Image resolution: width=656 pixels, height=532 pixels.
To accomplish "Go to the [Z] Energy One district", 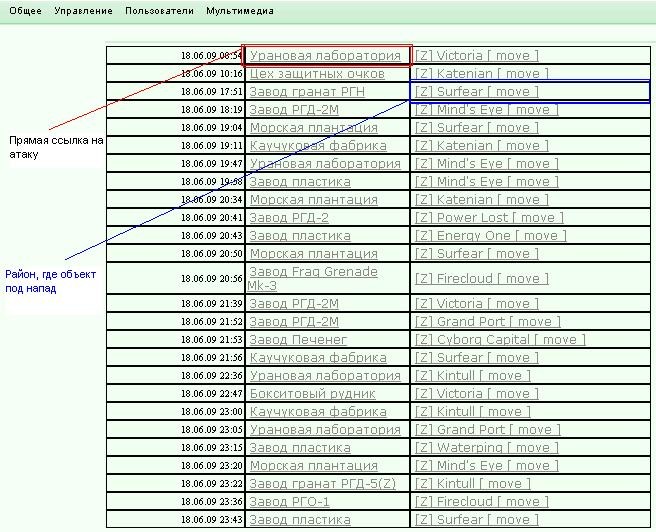I will (490, 235).
